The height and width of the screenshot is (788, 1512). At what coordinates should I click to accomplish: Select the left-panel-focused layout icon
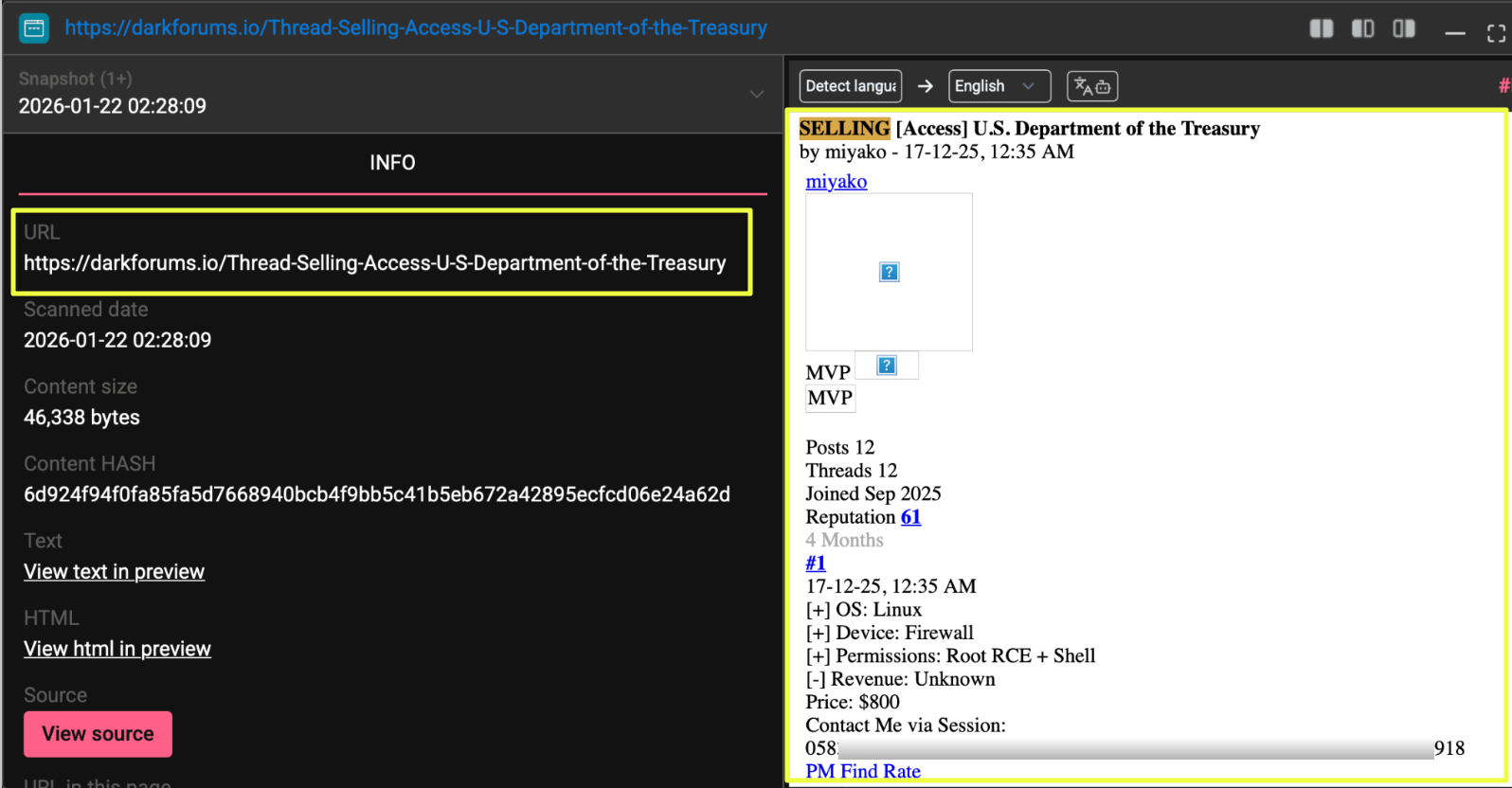pos(1362,29)
